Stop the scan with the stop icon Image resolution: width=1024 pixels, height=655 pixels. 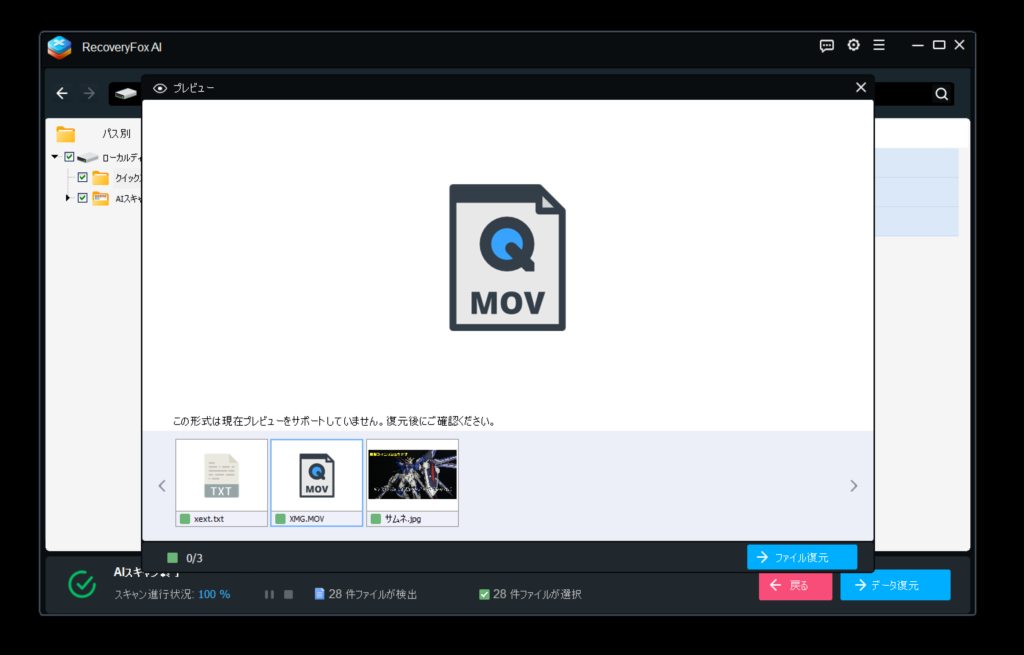coord(288,594)
